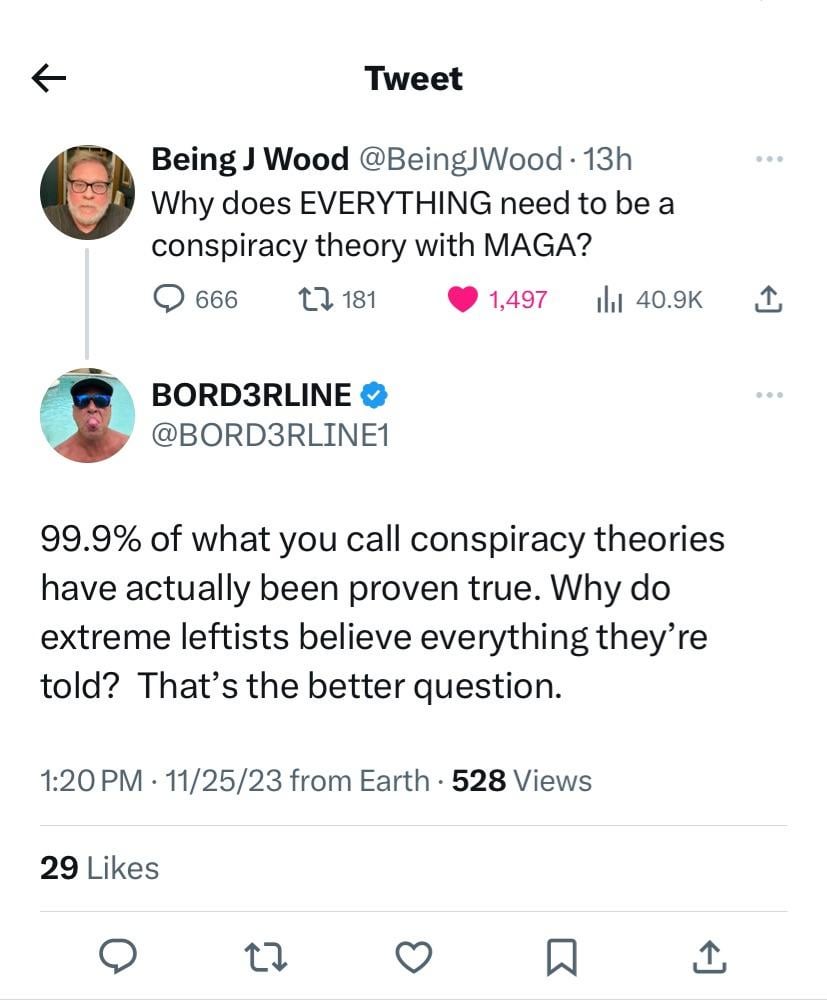Share BORD3RLINE's reply tweet
The height and width of the screenshot is (1004, 827).
[707, 957]
